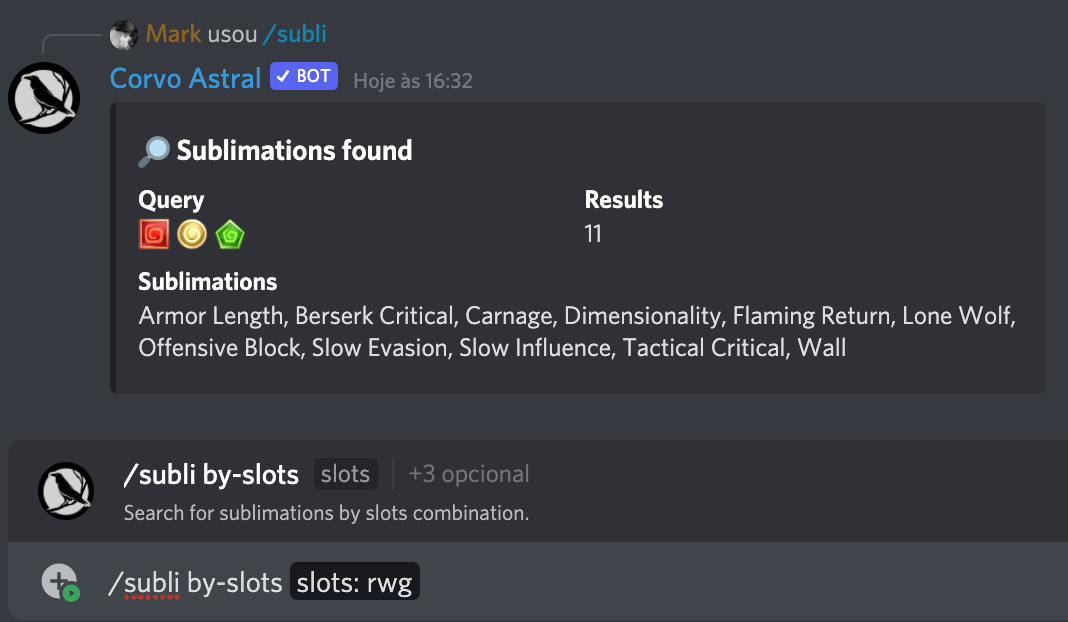
Task: Click Corvo Astral crow avatar in message
Action: click(44, 98)
